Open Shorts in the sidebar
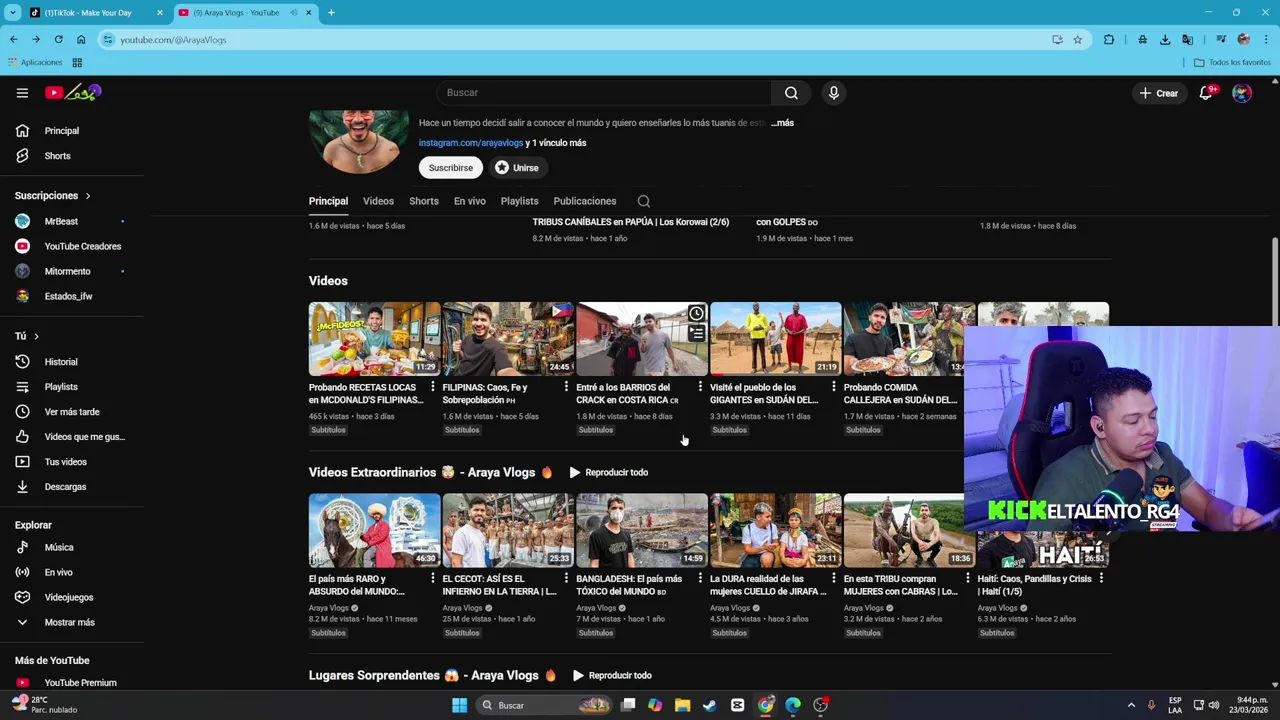Screen dimensions: 1280x720 pyautogui.click(x=58, y=156)
